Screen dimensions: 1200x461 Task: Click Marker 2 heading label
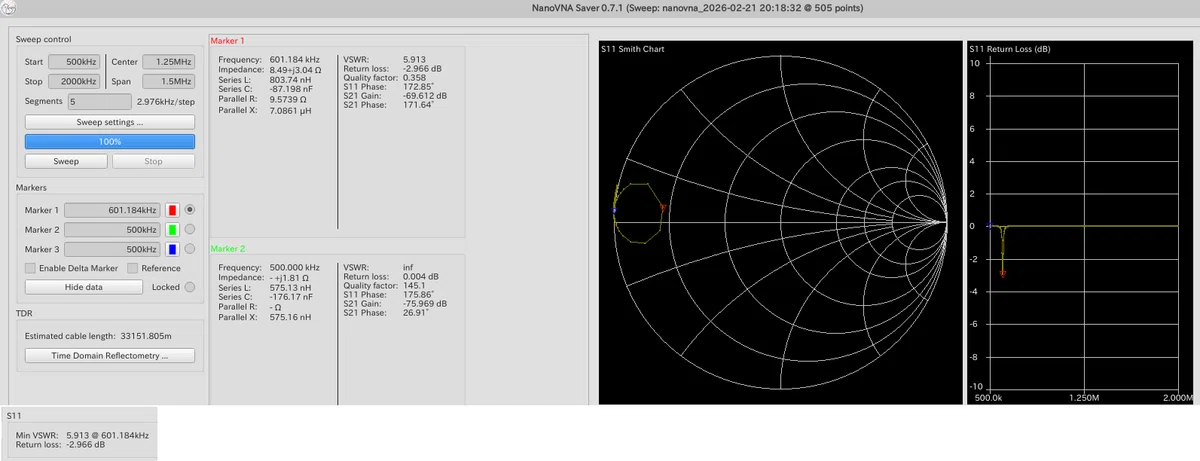coord(227,248)
